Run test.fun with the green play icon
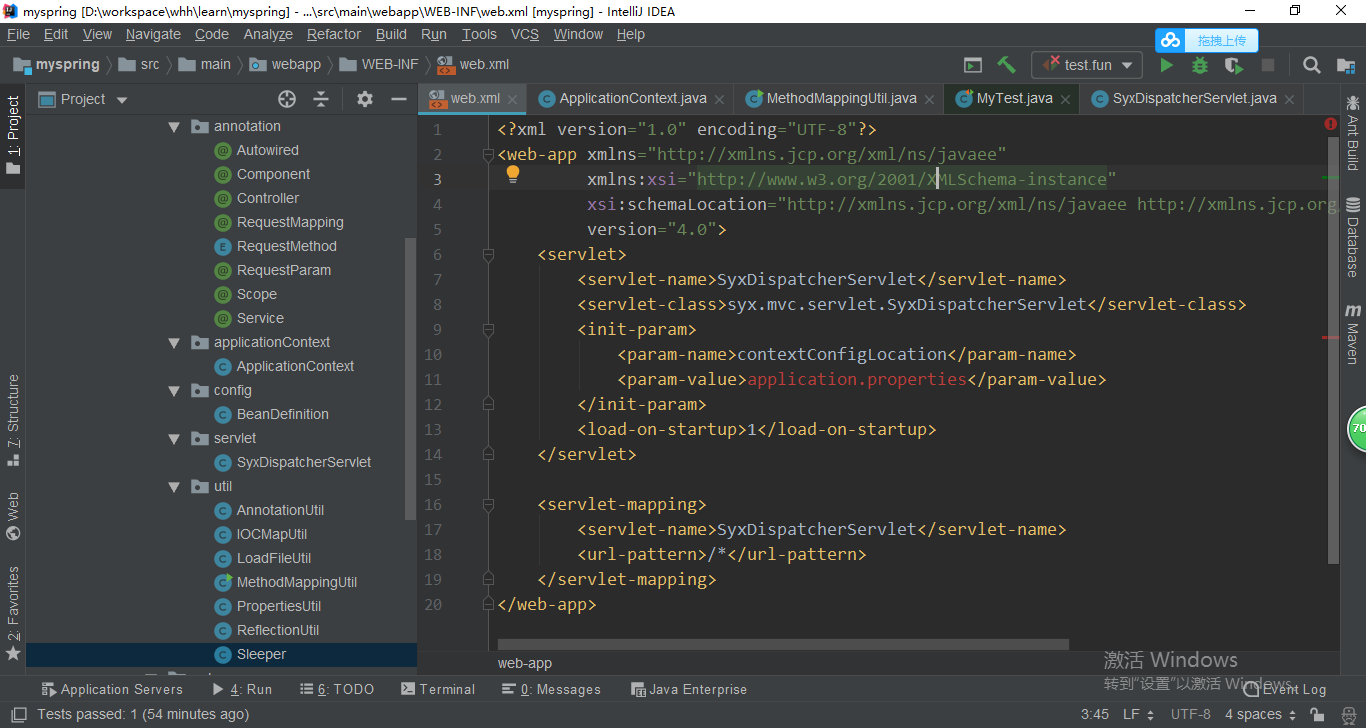The width and height of the screenshot is (1366, 728). click(1166, 65)
